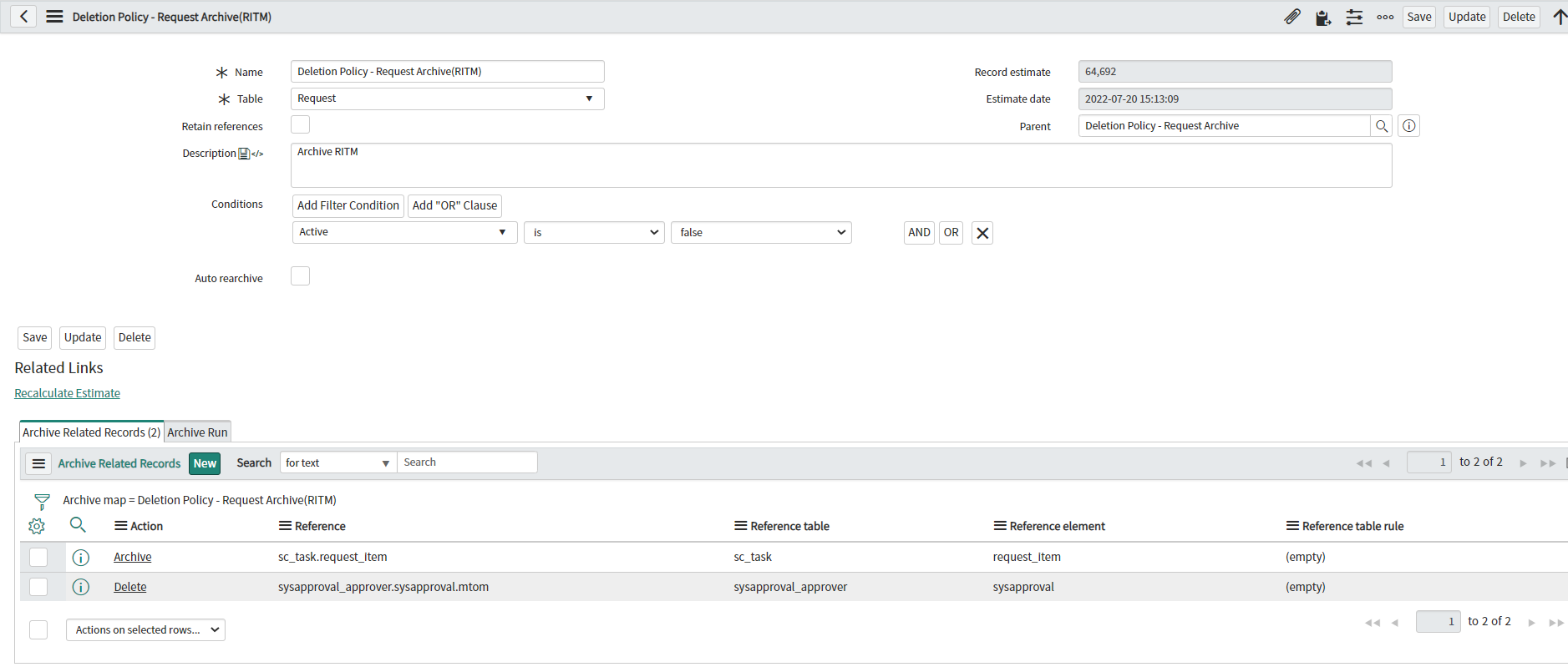Open personalize form settings sliders icon
1568x667 pixels.
1354,17
